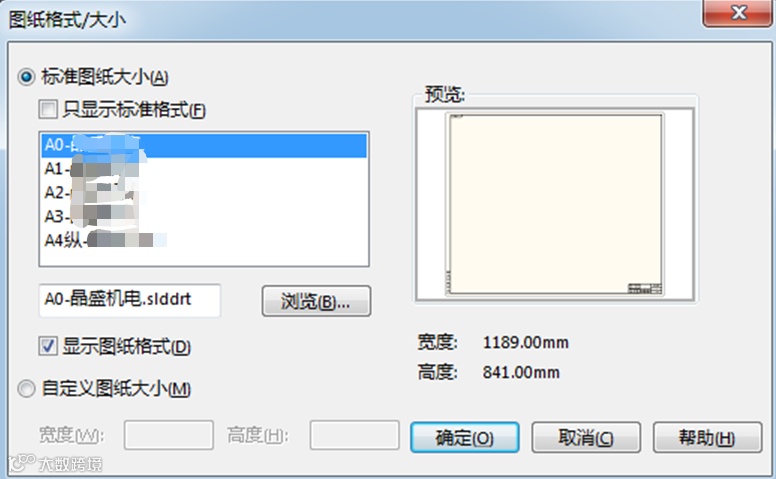
Task: Pick the A2 sheet format entry
Action: (204, 192)
